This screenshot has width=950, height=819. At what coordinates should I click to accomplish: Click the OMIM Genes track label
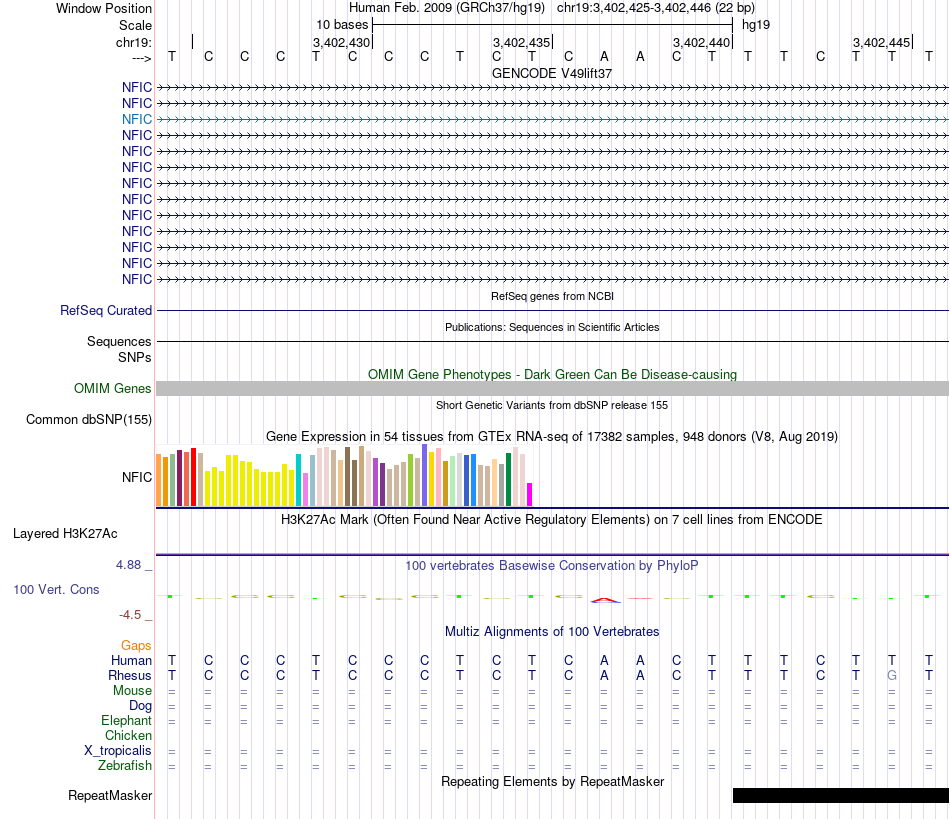[113, 388]
